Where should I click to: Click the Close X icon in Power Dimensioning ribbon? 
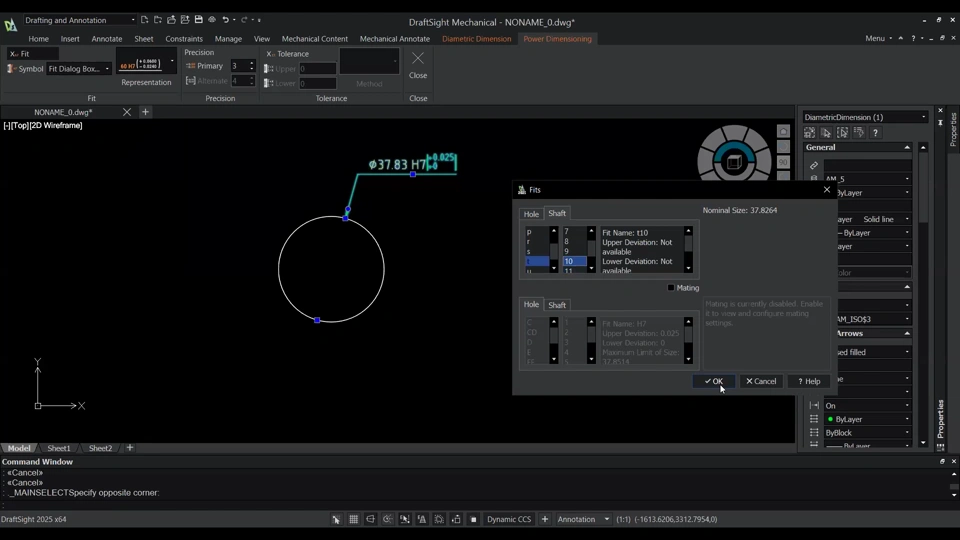pyautogui.click(x=418, y=58)
